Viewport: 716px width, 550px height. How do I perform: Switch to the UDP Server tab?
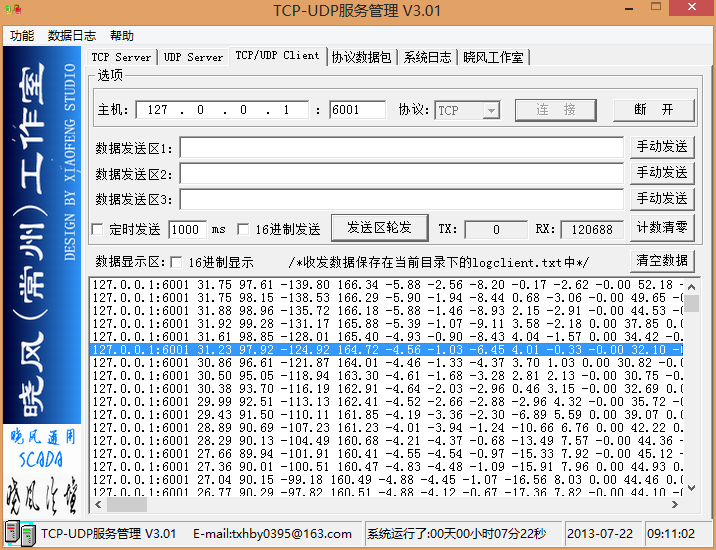(x=193, y=57)
